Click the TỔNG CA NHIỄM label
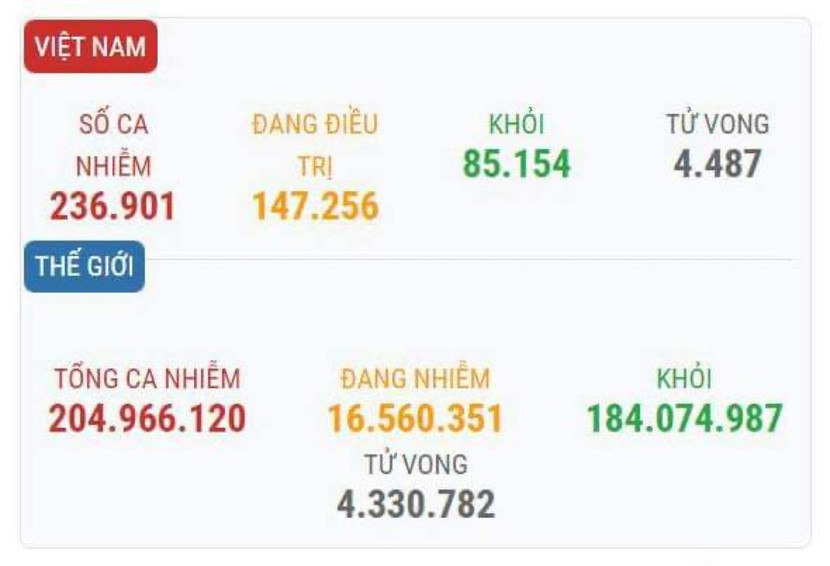The width and height of the screenshot is (830, 566). tap(147, 379)
